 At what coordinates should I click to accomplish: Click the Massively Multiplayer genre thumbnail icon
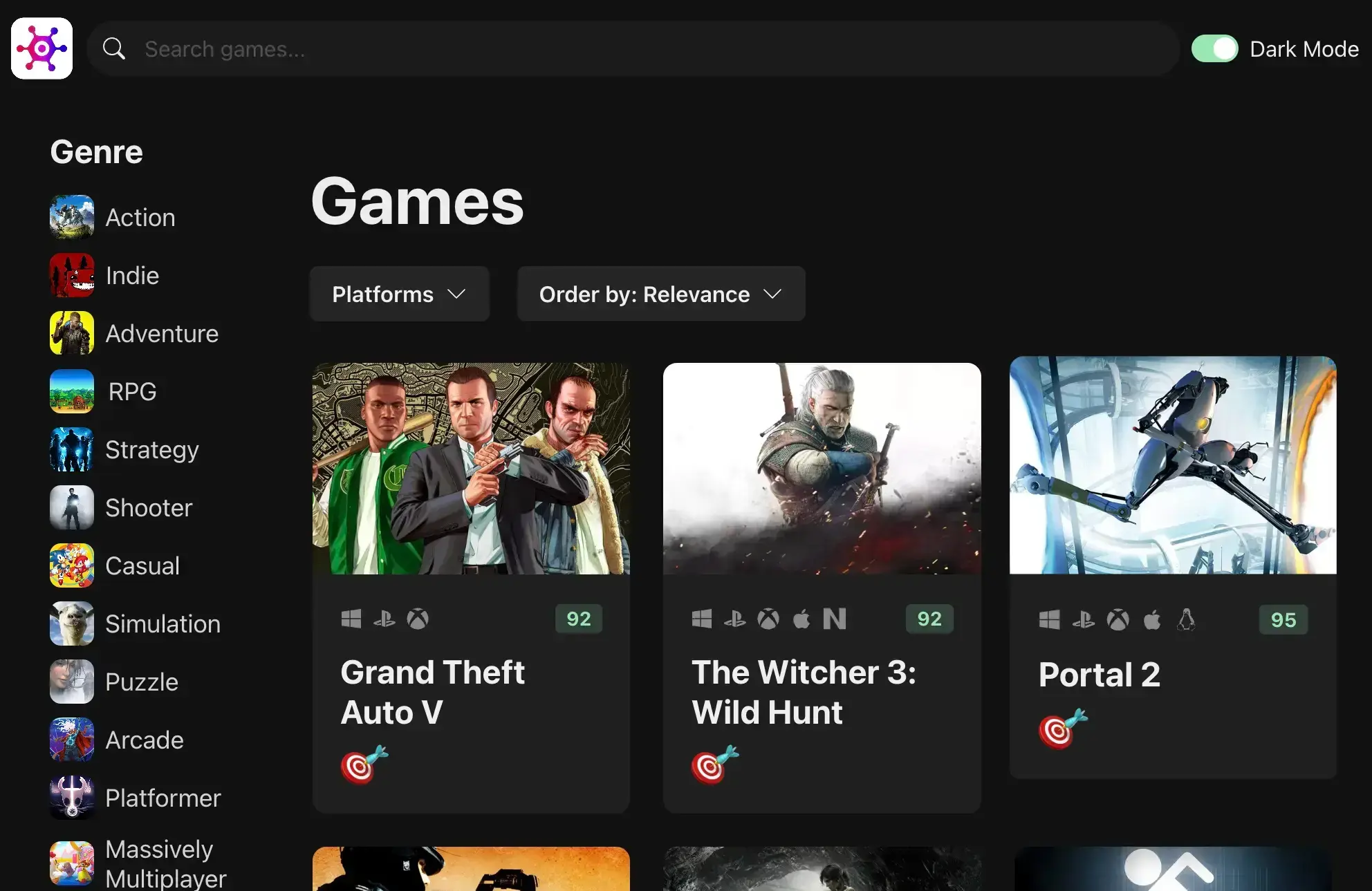72,863
